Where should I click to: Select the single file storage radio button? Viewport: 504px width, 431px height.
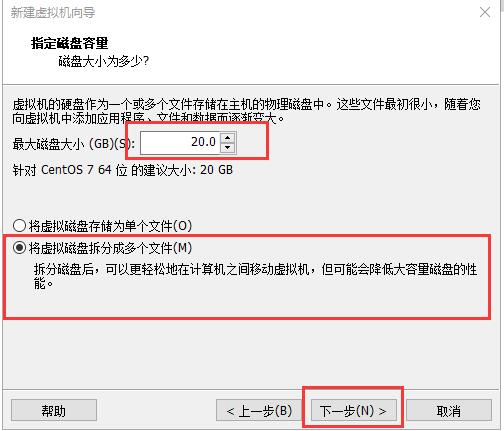(19, 225)
